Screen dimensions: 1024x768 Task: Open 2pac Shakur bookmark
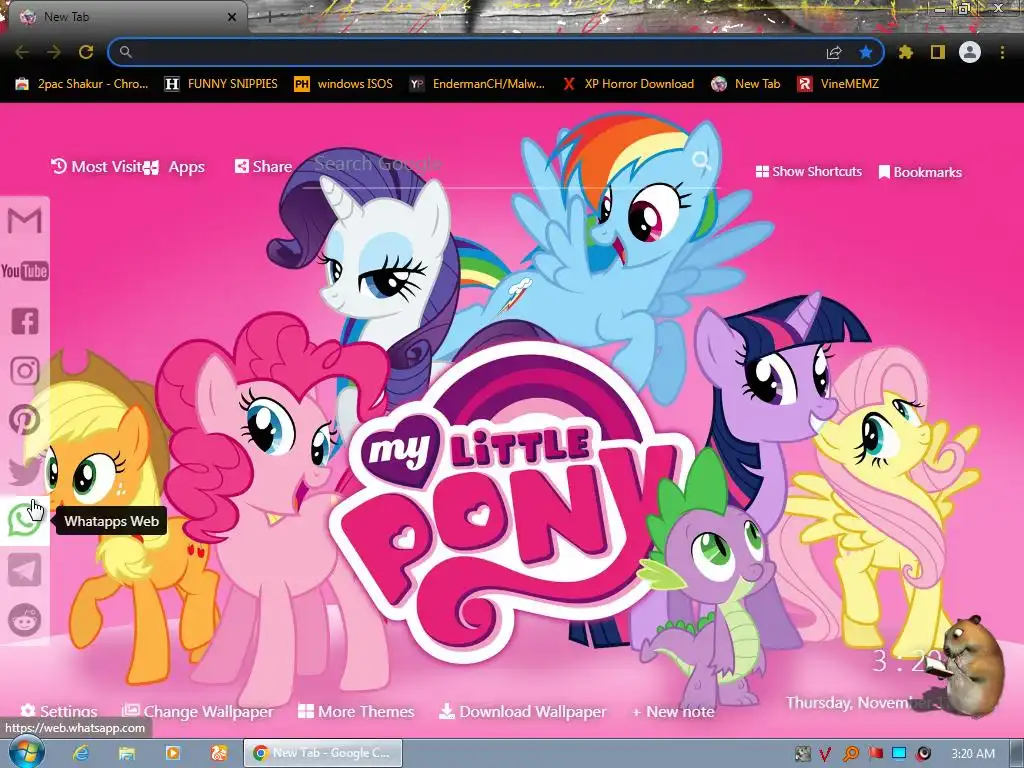(x=82, y=84)
